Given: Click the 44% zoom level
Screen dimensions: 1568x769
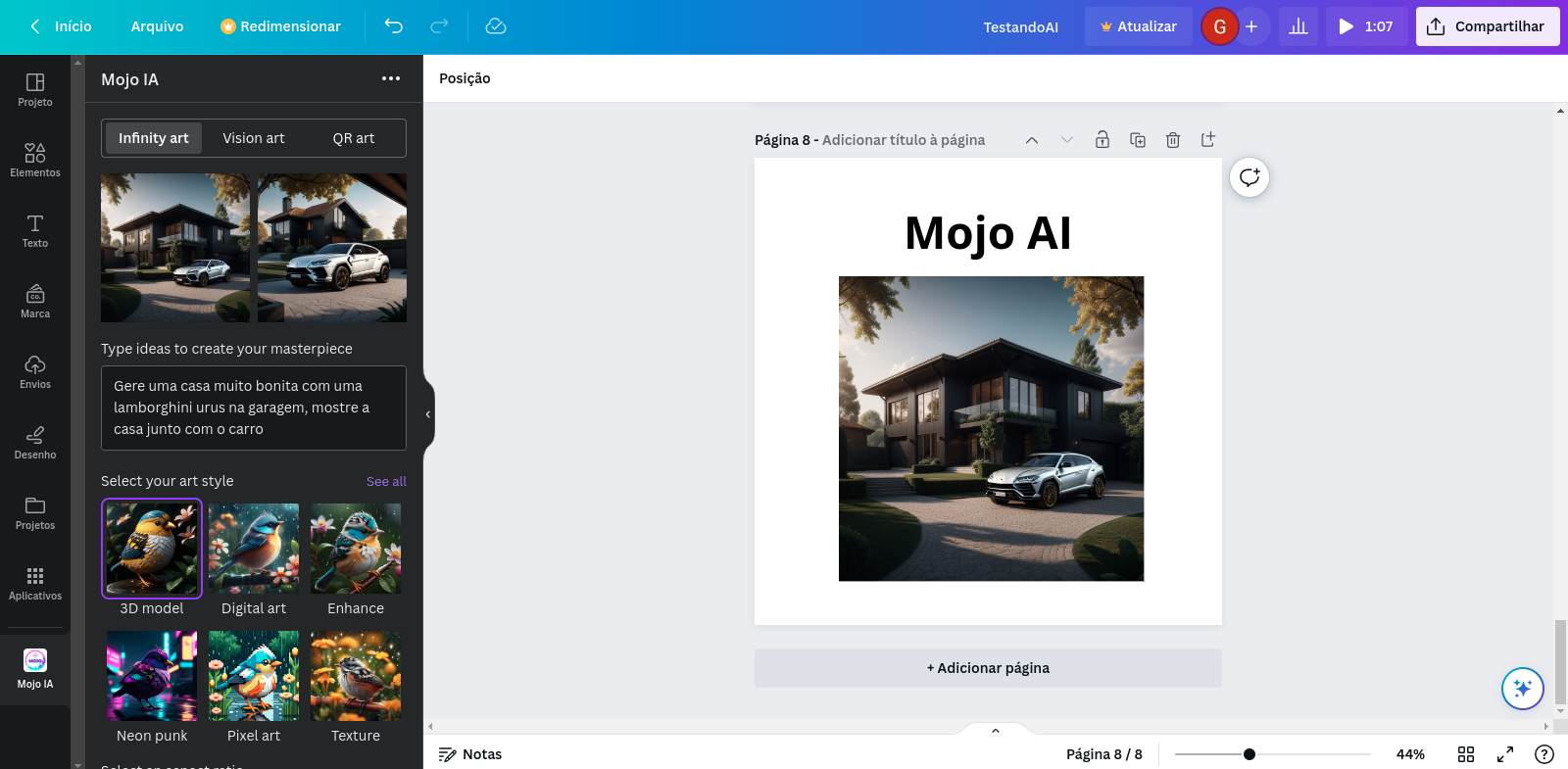Looking at the screenshot, I should coord(1410,754).
